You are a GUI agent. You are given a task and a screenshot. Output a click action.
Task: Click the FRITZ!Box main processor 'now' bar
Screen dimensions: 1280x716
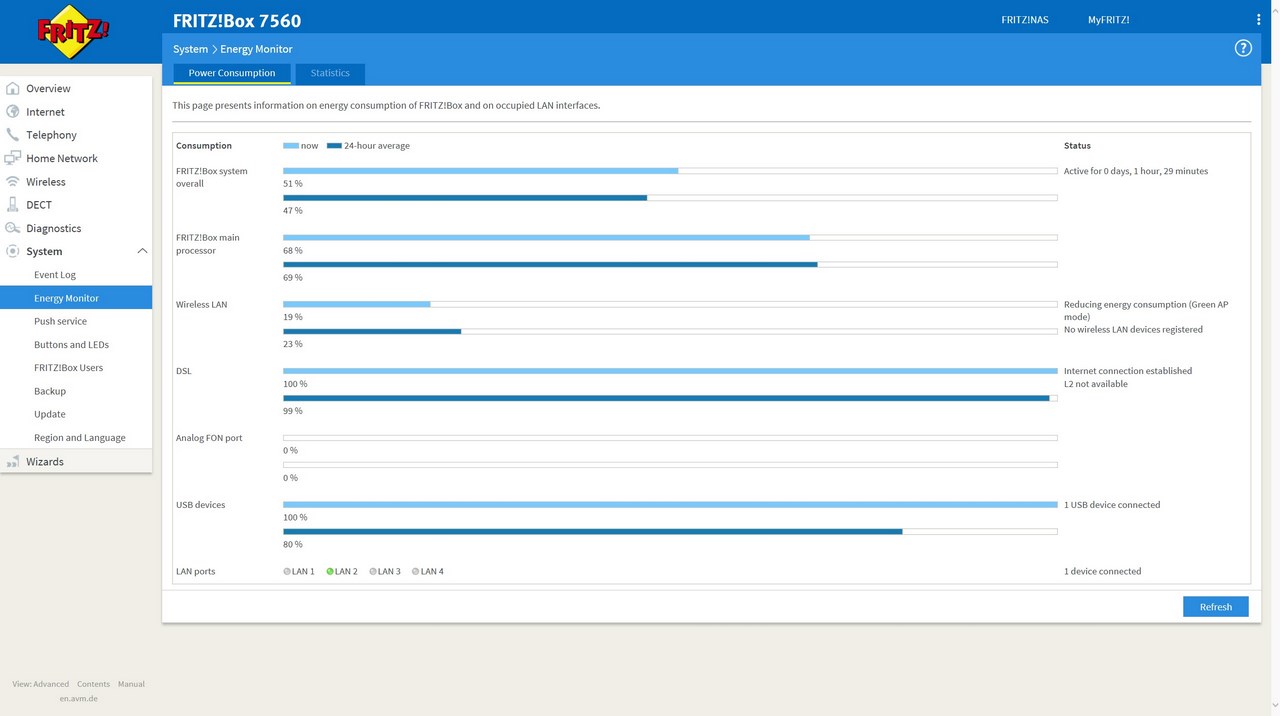[x=670, y=238]
